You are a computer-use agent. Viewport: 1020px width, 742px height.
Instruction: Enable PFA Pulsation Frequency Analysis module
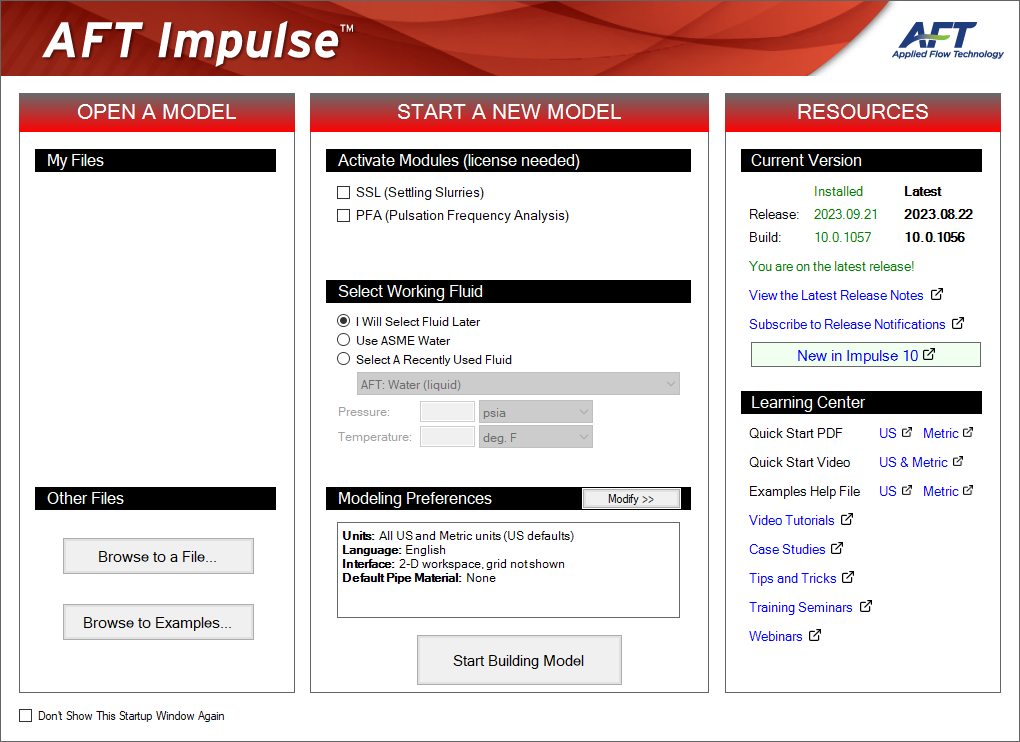click(344, 216)
